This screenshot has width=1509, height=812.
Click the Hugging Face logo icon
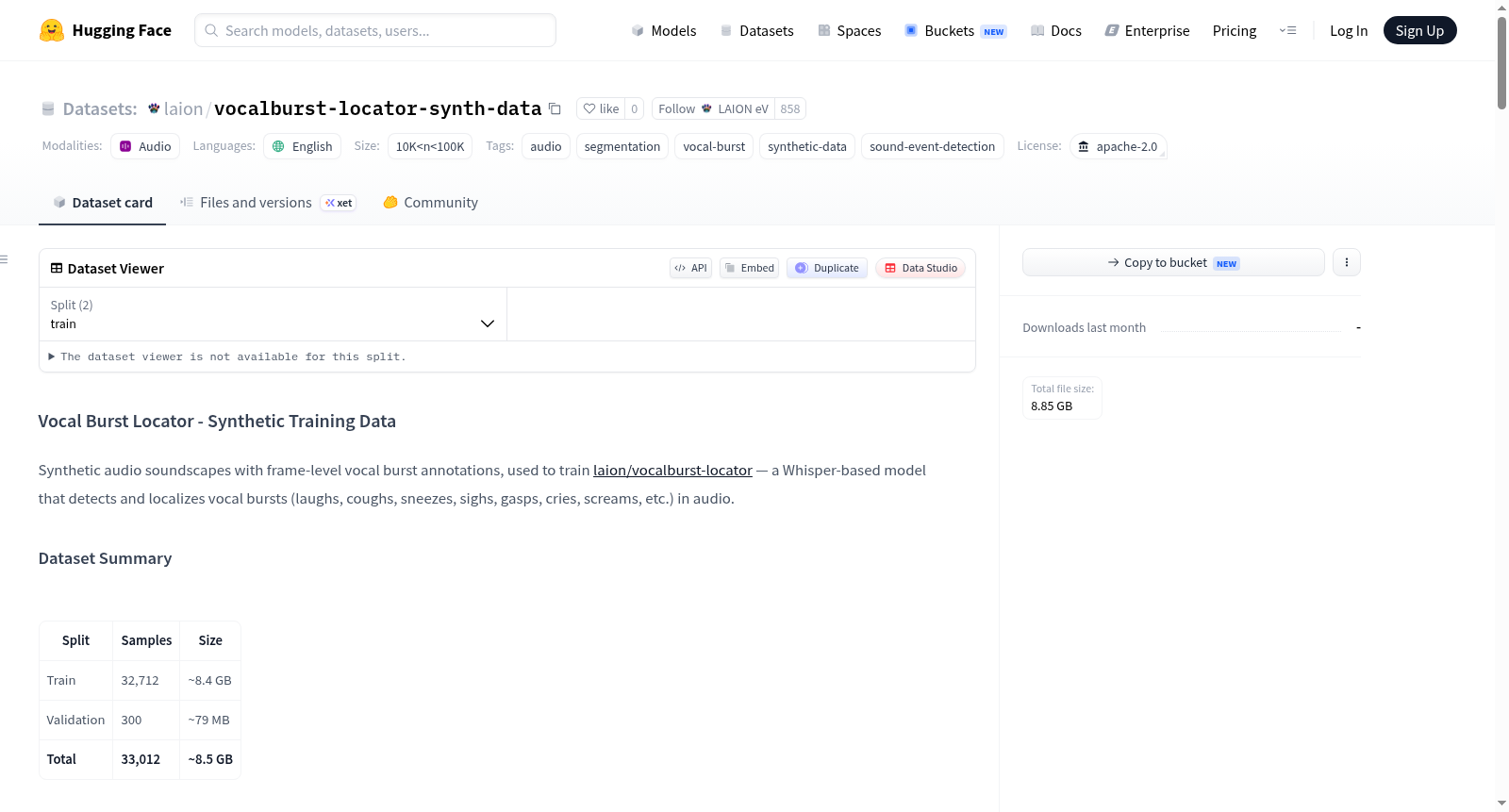click(x=52, y=30)
